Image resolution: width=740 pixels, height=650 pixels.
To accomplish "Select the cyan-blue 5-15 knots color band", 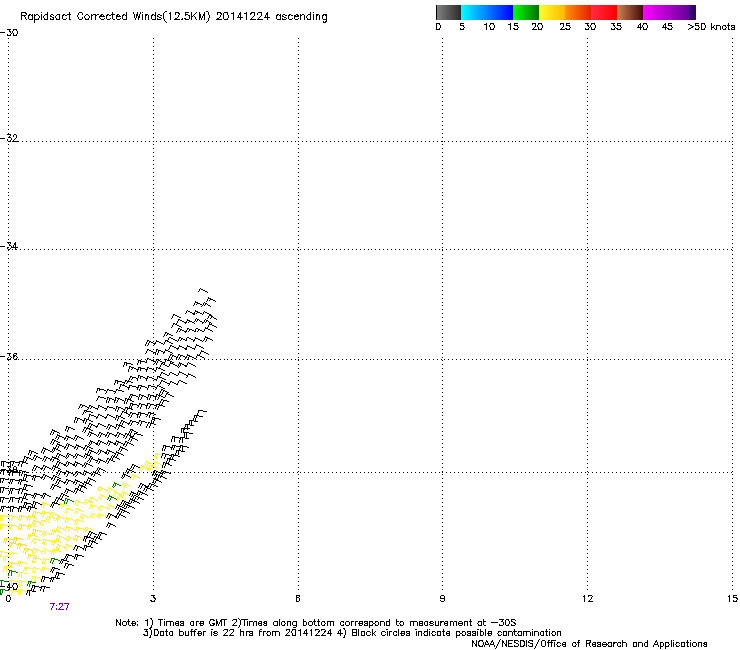I will pos(487,12).
